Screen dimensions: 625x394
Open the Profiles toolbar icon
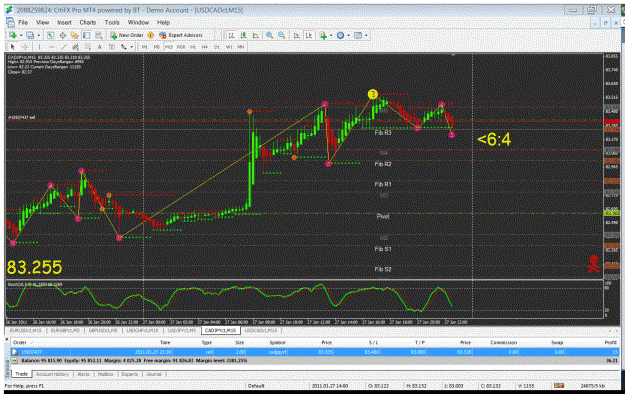[x=30, y=35]
